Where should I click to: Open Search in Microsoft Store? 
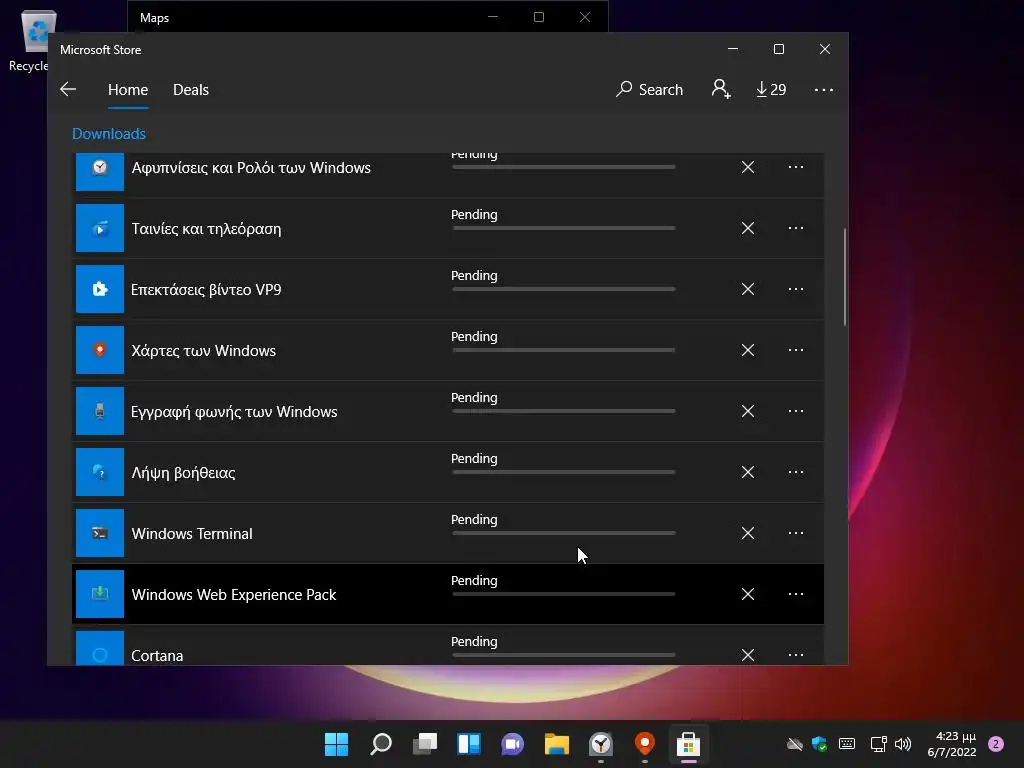point(649,89)
